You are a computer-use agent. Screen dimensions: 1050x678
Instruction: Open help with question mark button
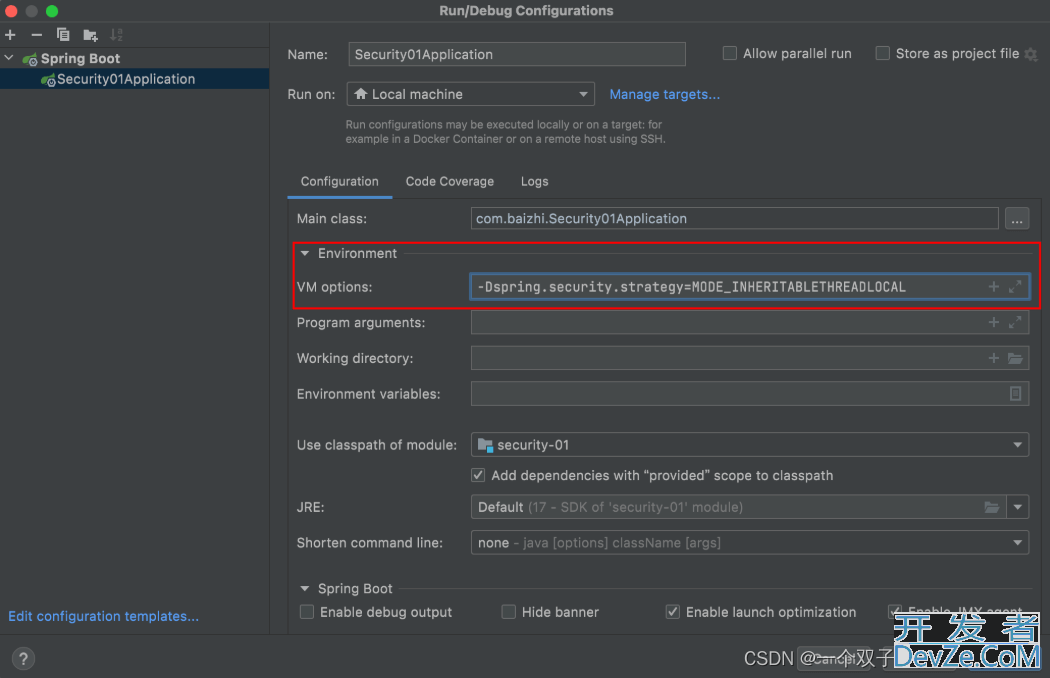click(x=23, y=658)
